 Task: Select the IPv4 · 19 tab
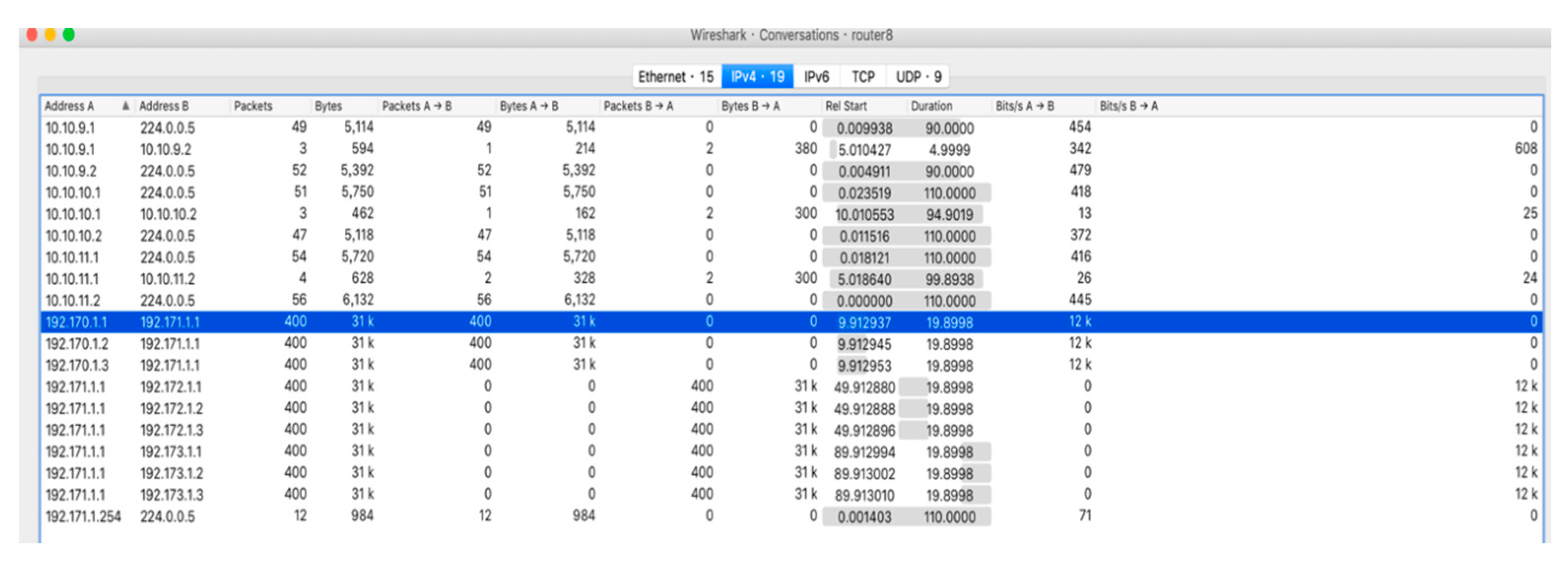(757, 77)
